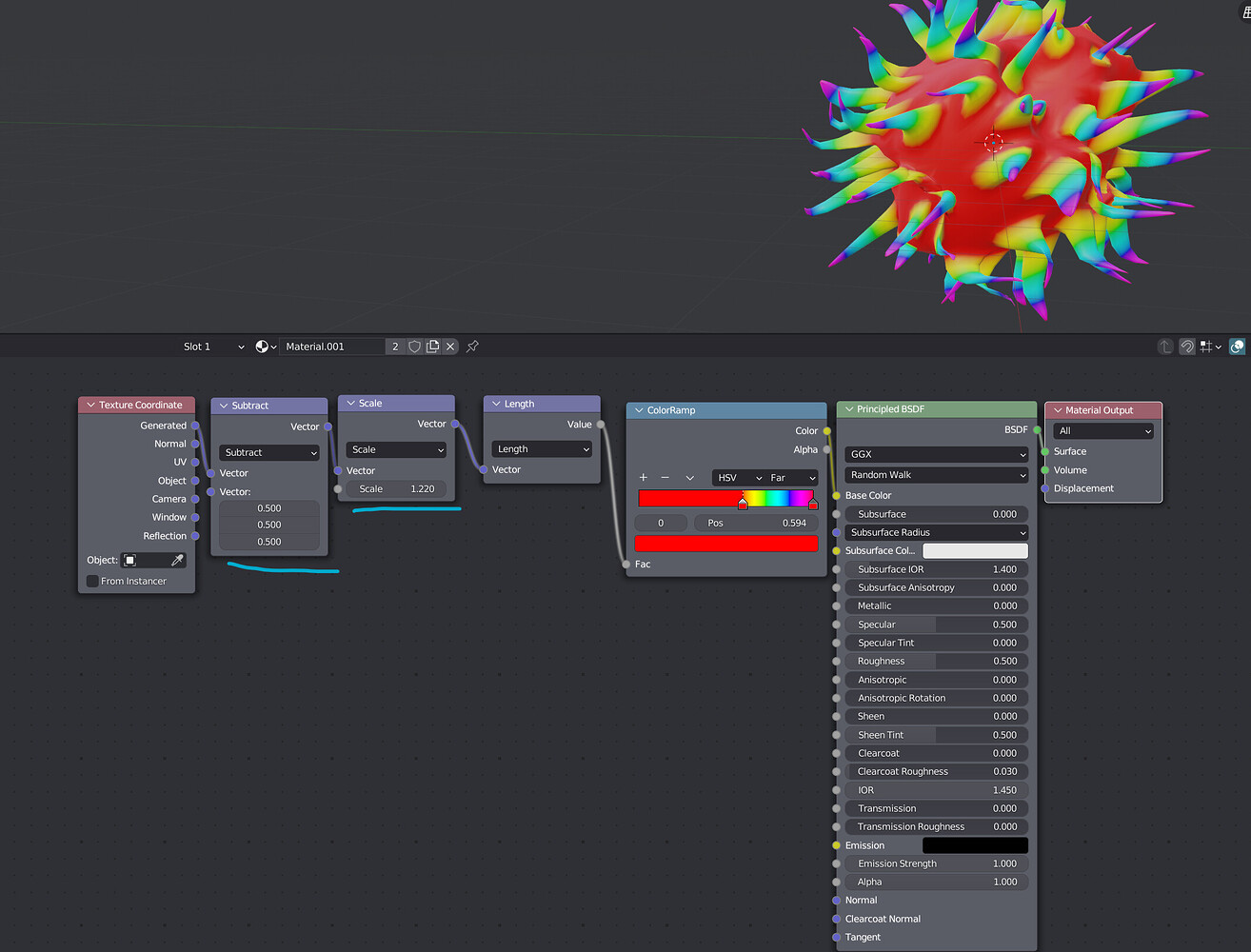Click the Metallic 0.000 slider
The image size is (1251, 952).
937,606
